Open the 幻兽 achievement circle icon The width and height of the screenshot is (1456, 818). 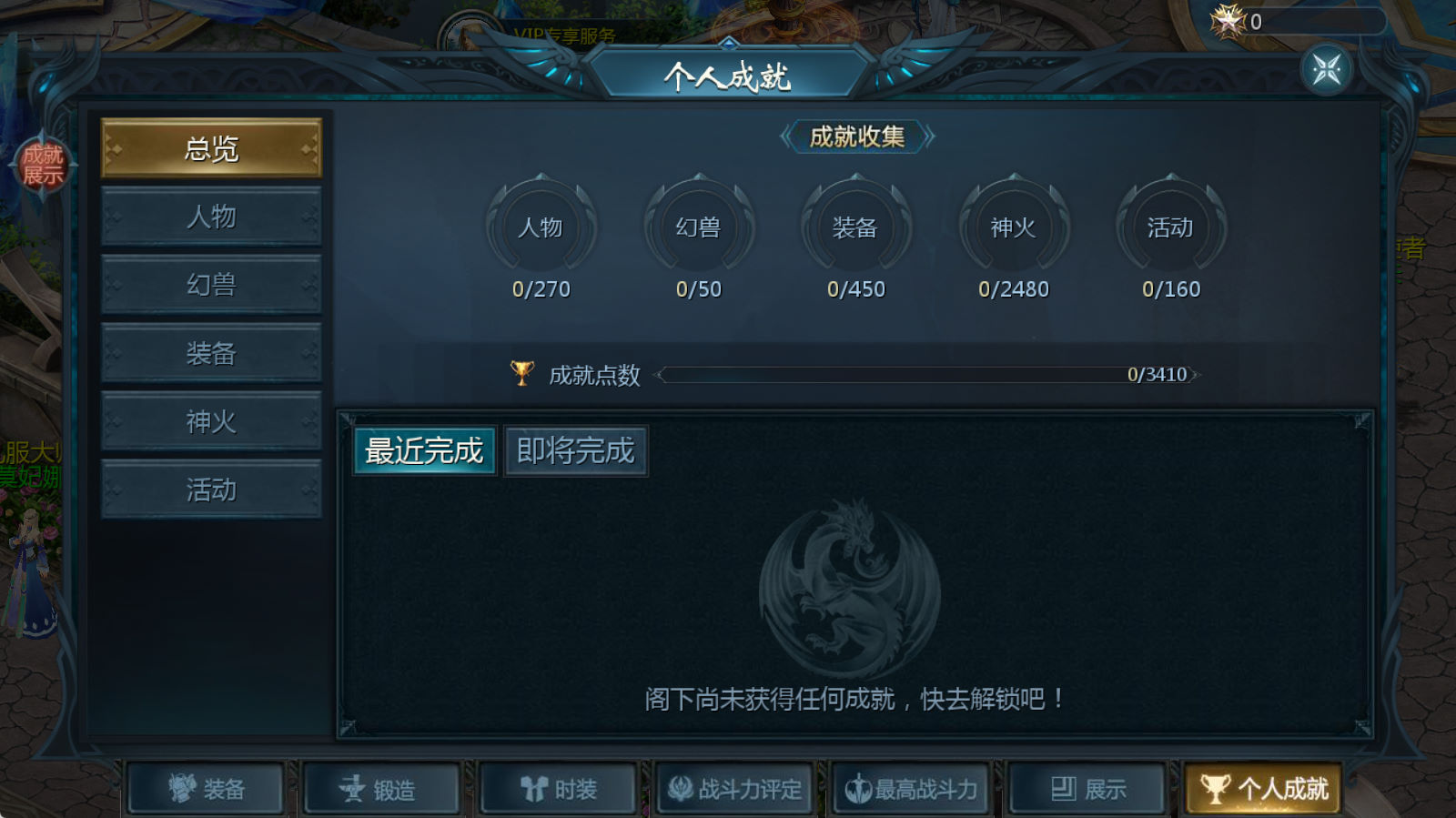pyautogui.click(x=698, y=227)
